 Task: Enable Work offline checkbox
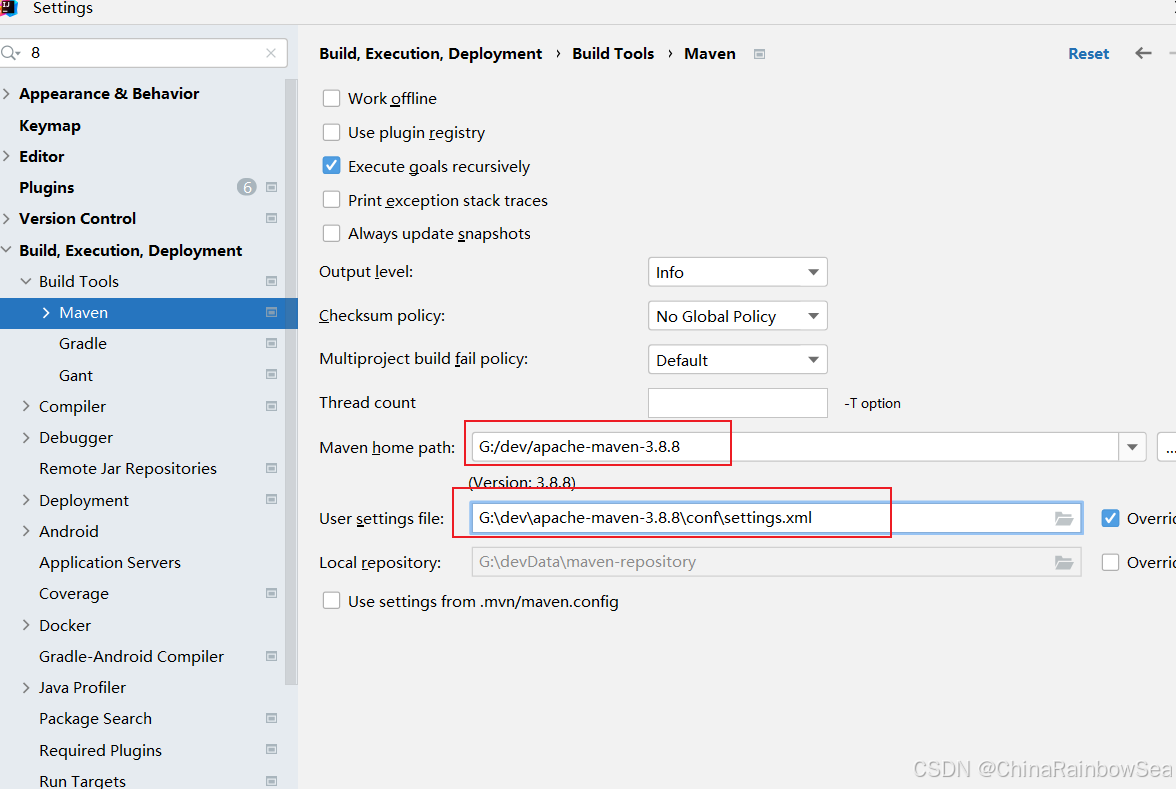pos(331,98)
